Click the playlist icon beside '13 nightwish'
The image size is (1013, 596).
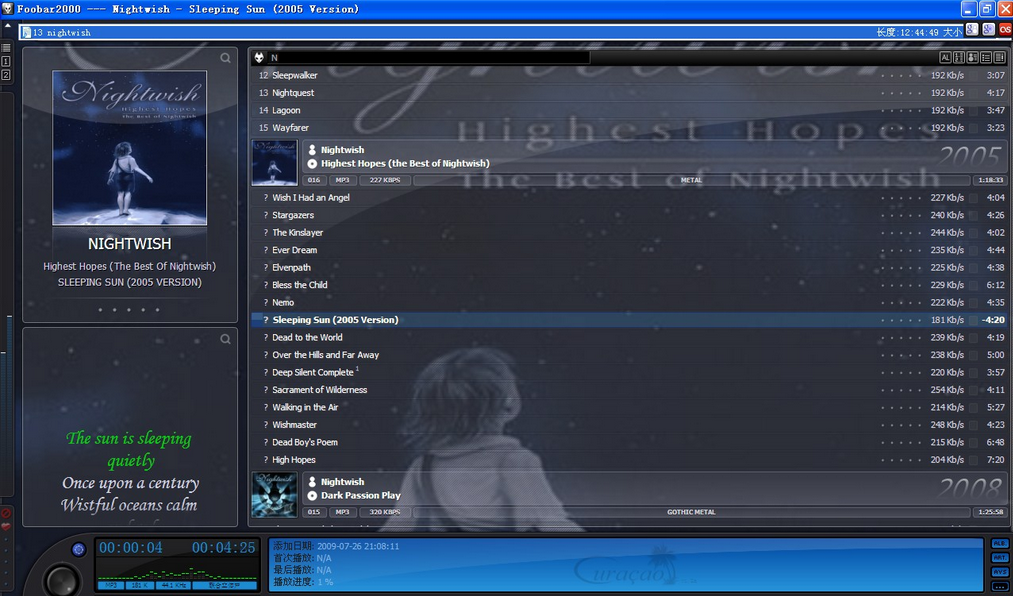tap(26, 32)
